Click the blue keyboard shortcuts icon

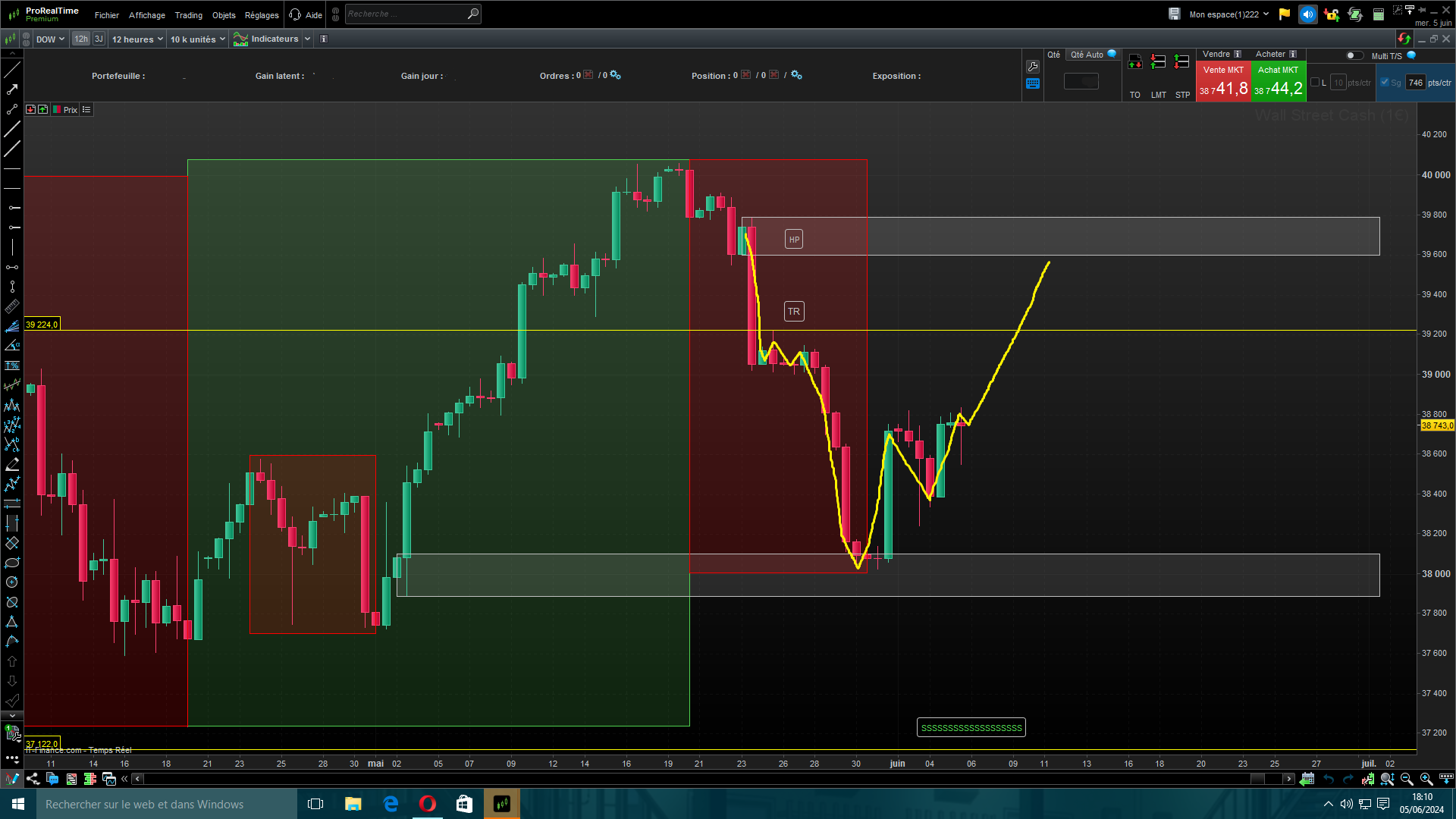[1033, 83]
